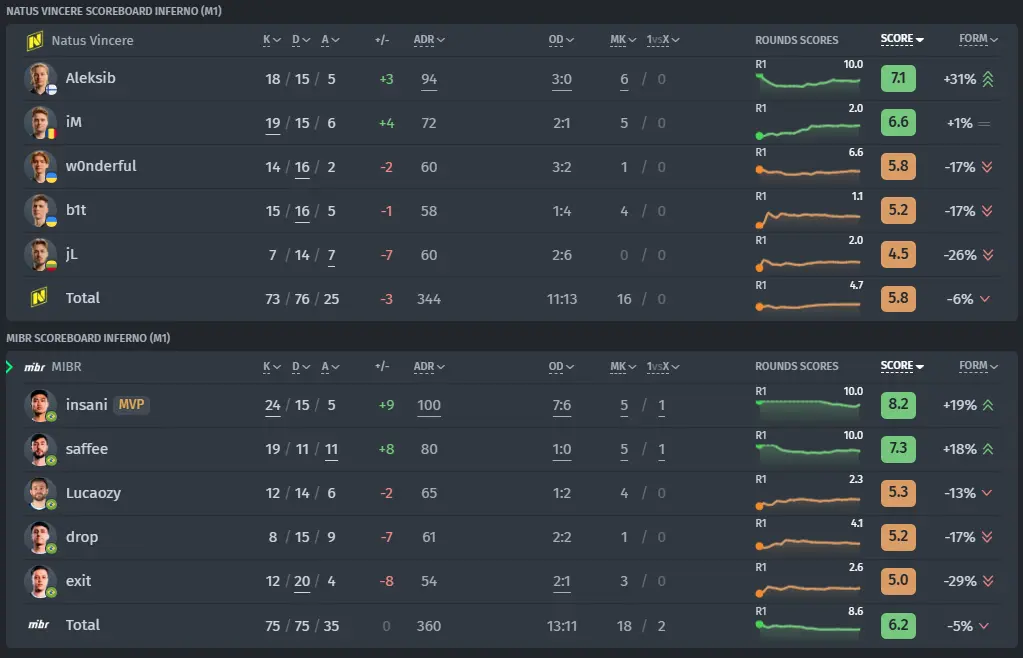Sort Natus Vincere table by FORM
This screenshot has width=1023, height=658.
(x=978, y=39)
